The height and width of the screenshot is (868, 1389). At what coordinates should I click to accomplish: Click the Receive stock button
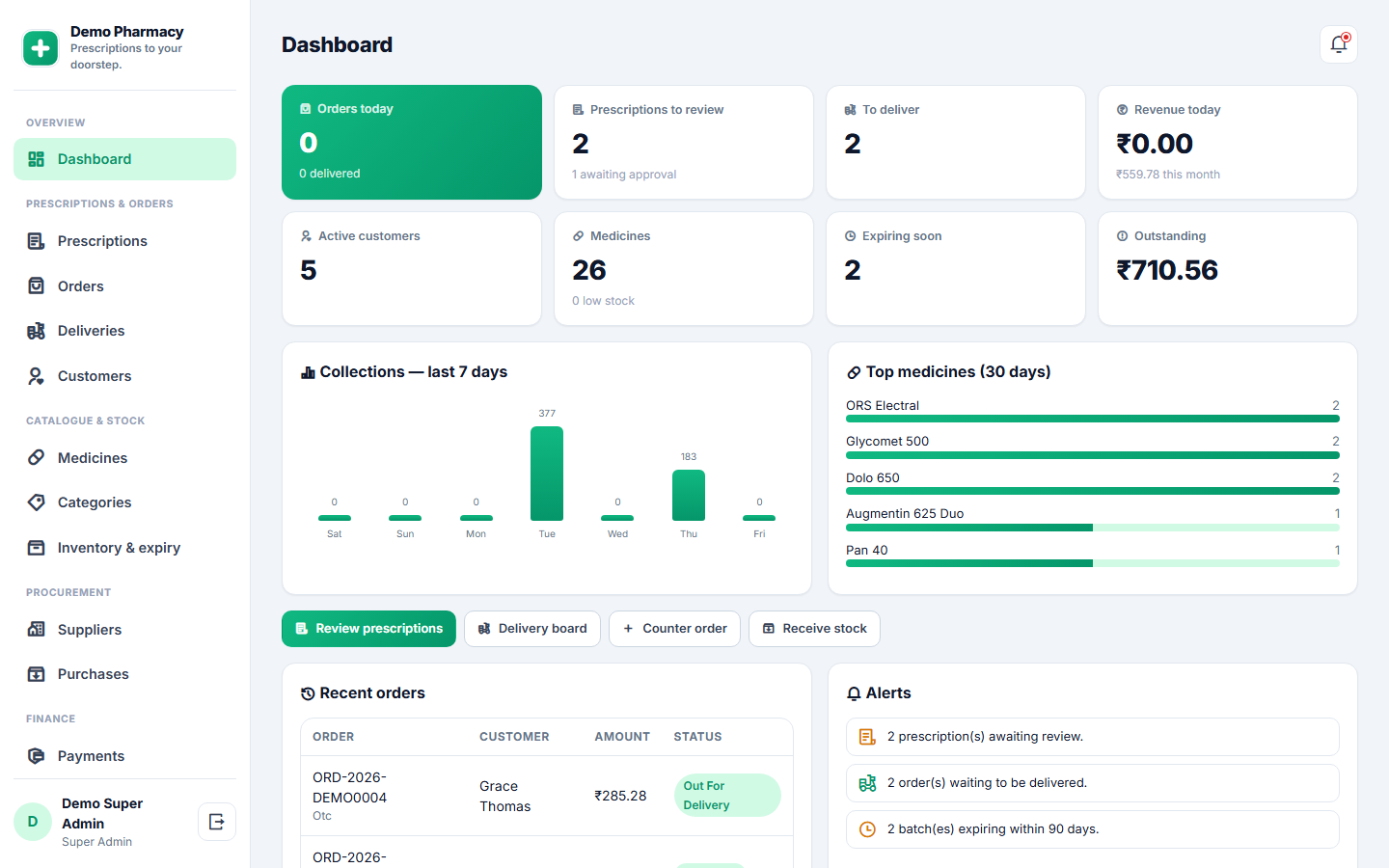click(814, 629)
